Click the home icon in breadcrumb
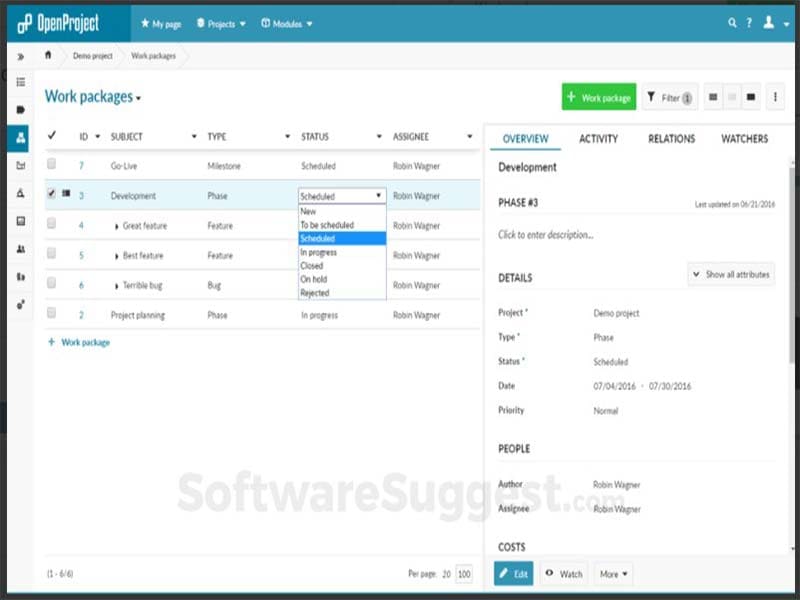 click(48, 55)
